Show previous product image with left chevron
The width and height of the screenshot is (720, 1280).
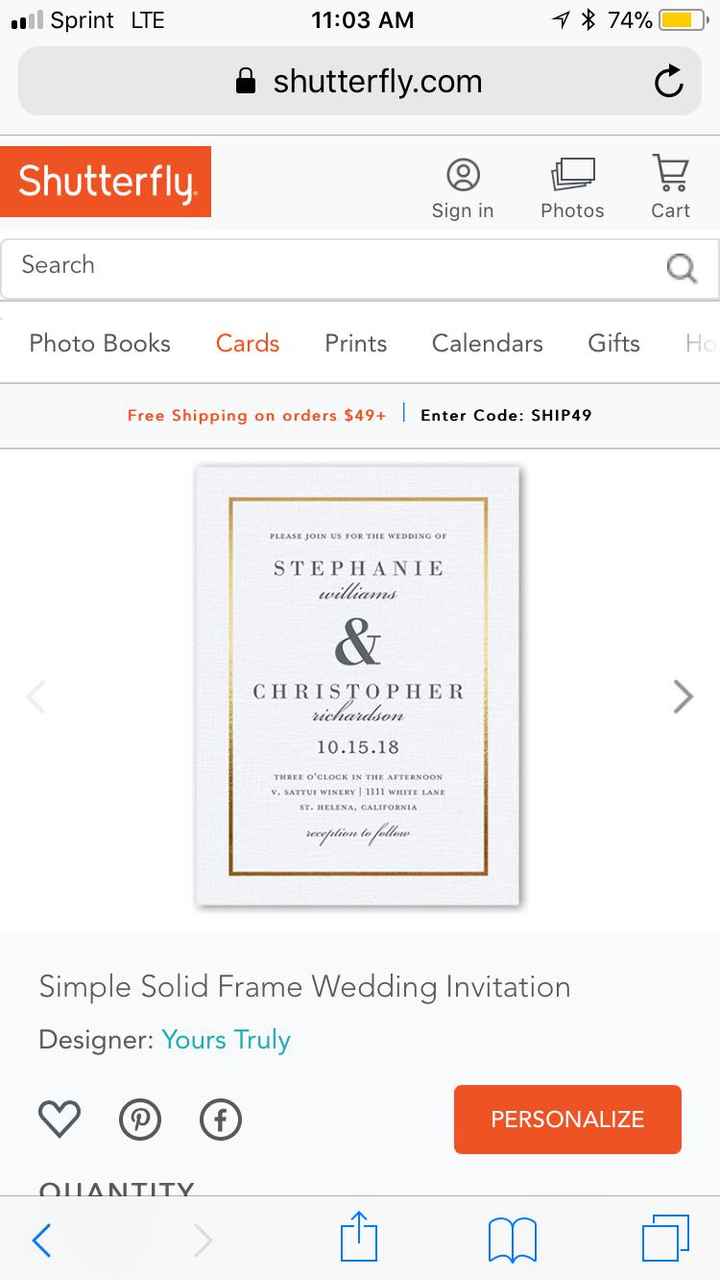pyautogui.click(x=36, y=696)
